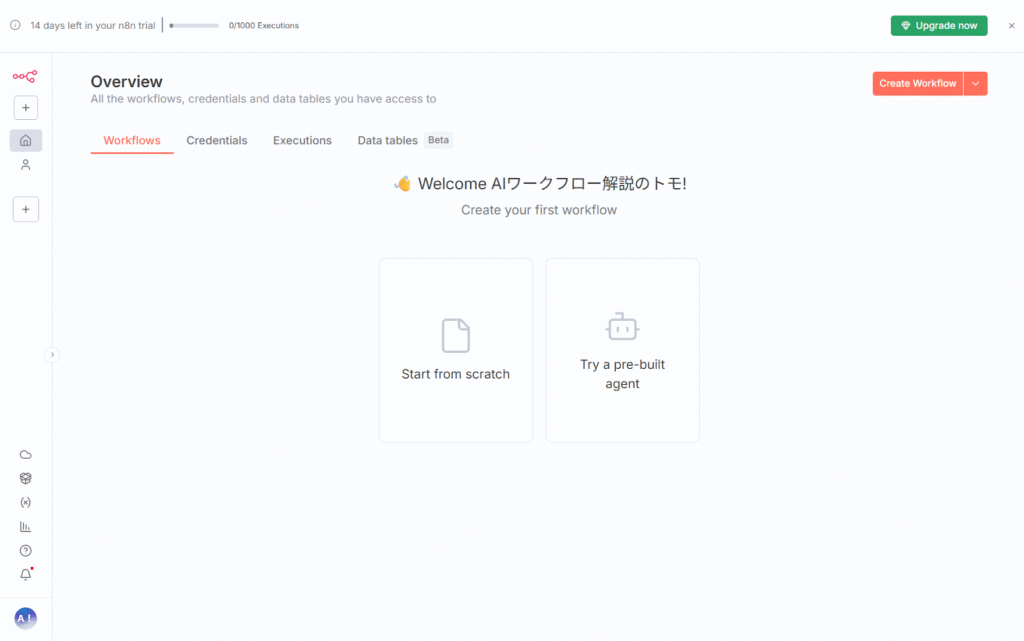Open the notifications bell icon

(x=26, y=574)
